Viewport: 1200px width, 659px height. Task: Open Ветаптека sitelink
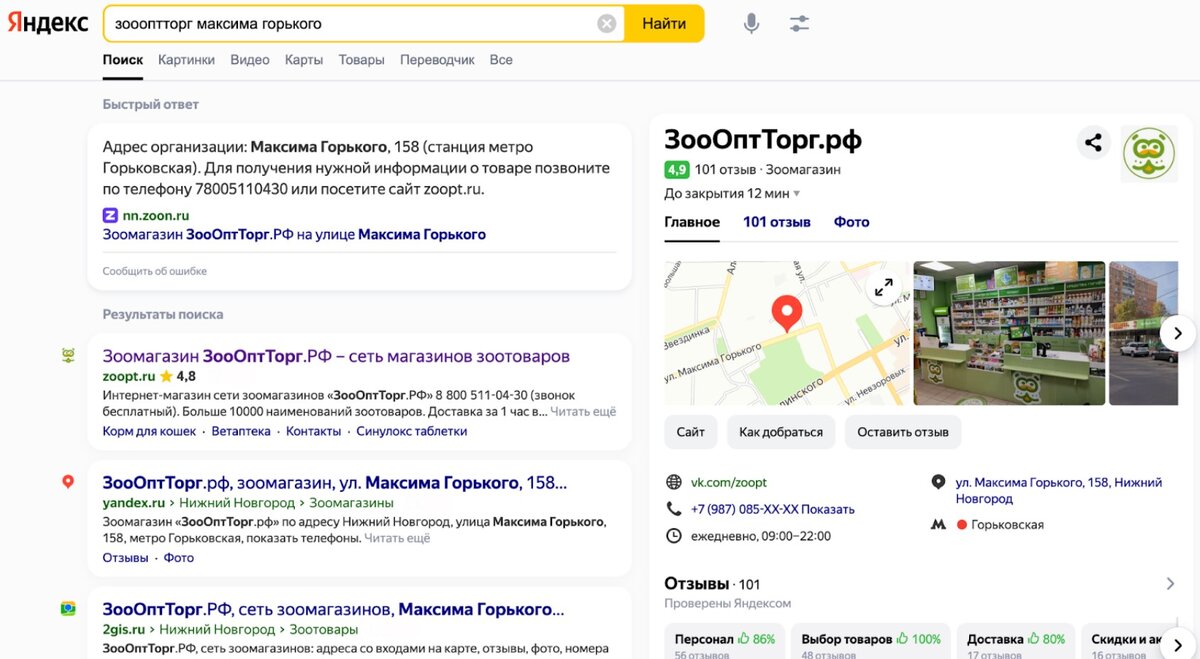point(241,431)
